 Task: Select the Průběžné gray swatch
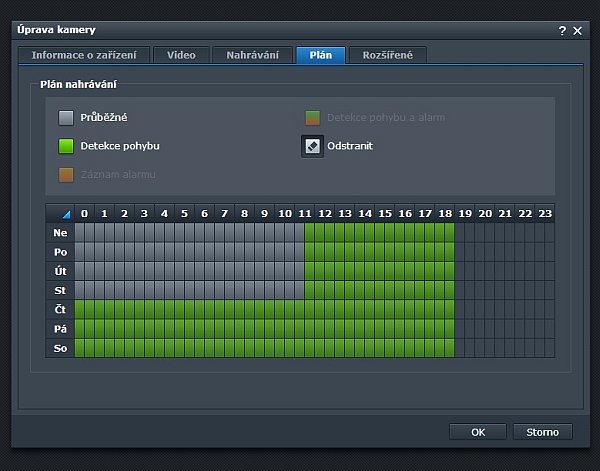pos(66,117)
